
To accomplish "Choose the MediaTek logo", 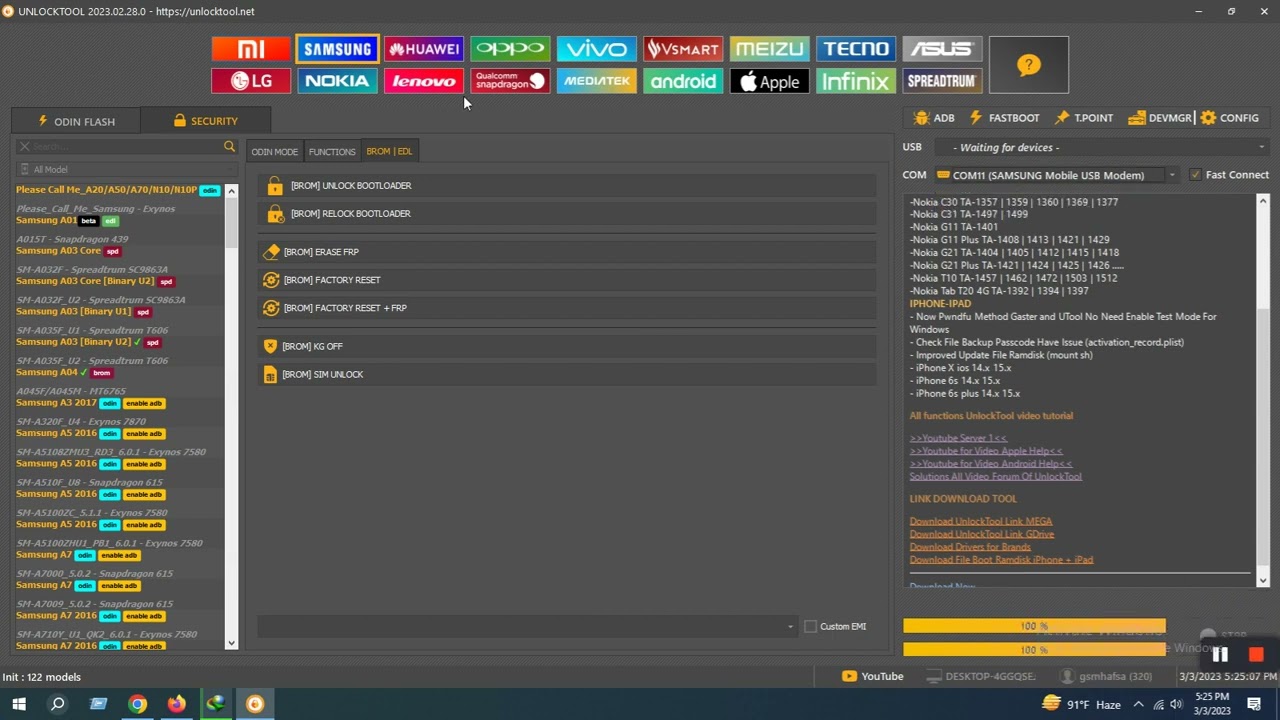I will pos(597,81).
